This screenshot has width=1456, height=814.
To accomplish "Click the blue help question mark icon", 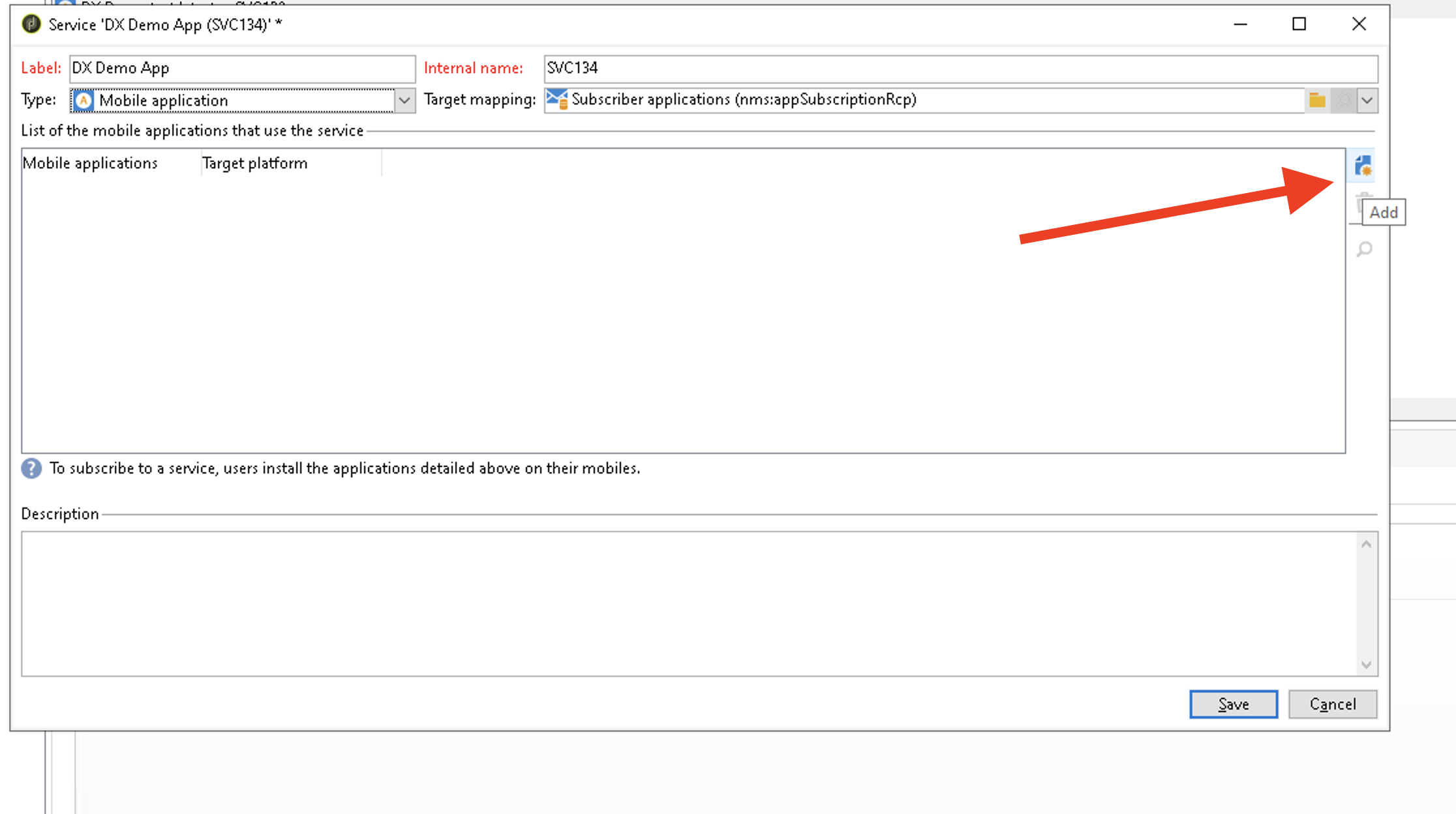I will (31, 468).
